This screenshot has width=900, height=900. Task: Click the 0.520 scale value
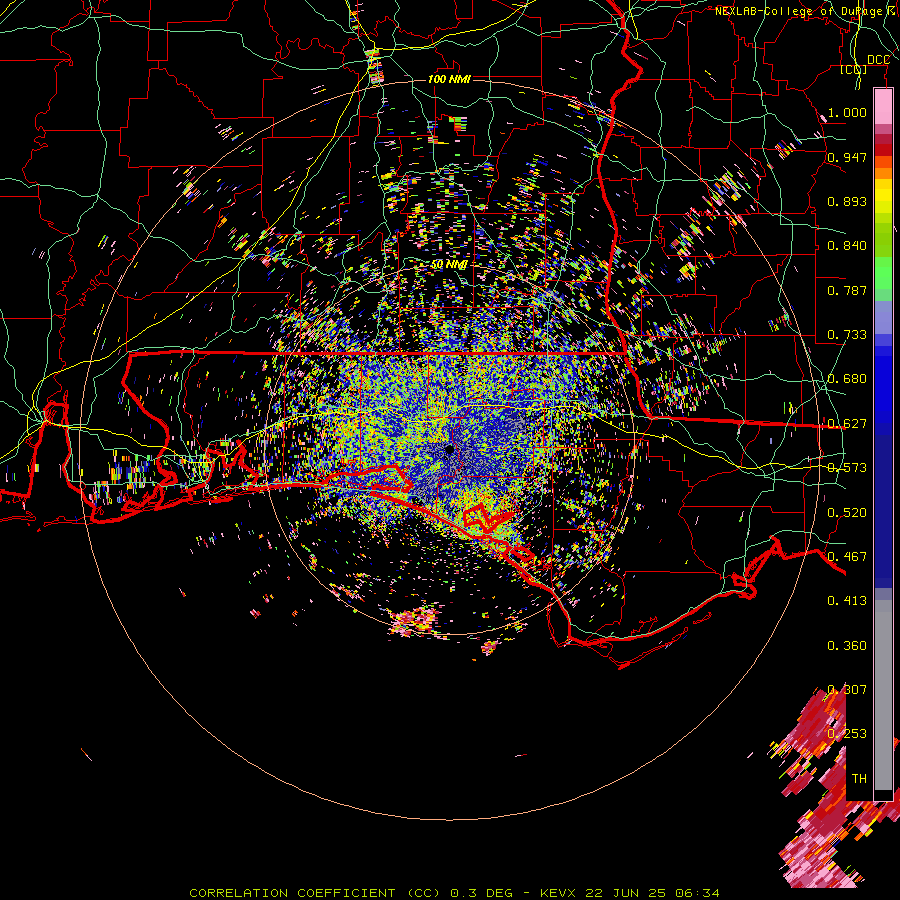847,513
